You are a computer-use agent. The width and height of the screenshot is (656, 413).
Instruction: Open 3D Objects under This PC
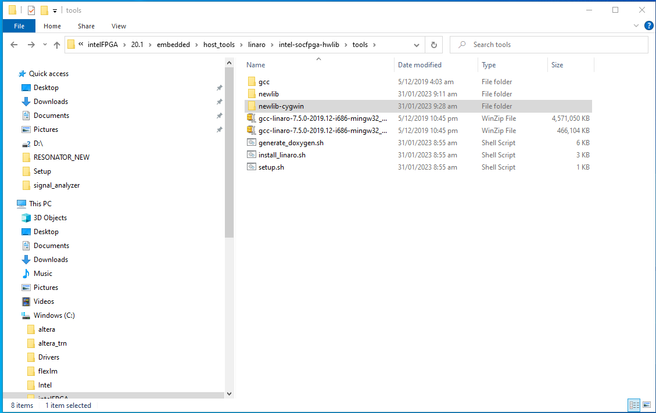tap(50, 218)
